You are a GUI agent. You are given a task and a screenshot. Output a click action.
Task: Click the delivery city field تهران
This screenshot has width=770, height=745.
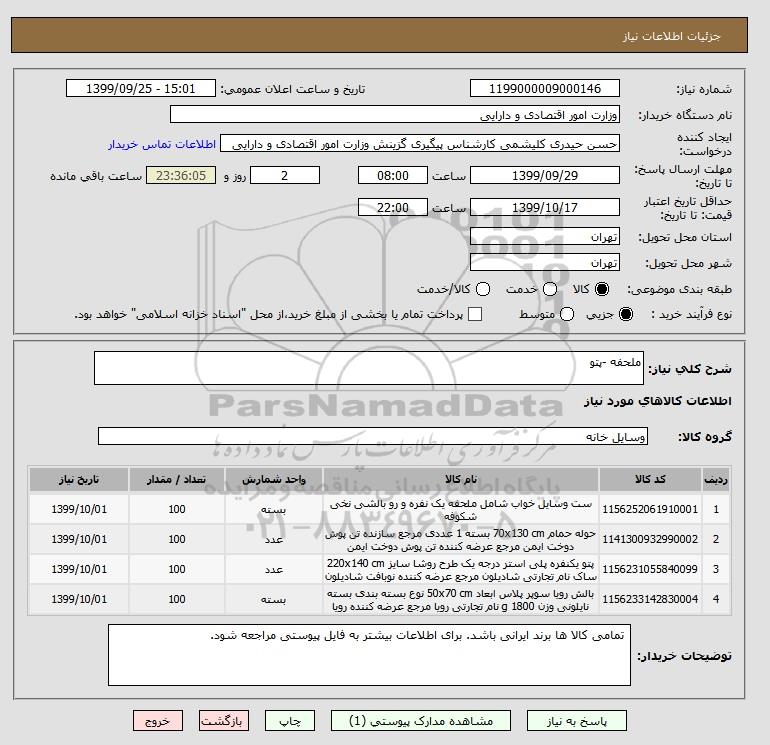tap(545, 263)
